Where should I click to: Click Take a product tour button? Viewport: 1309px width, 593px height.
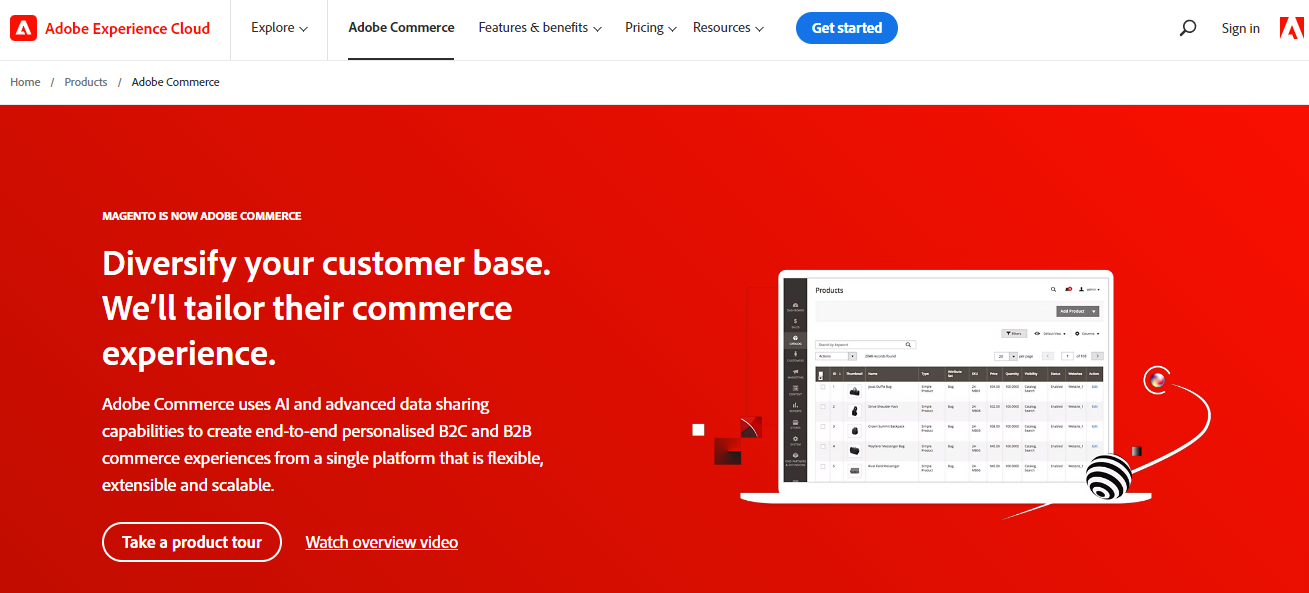point(192,542)
